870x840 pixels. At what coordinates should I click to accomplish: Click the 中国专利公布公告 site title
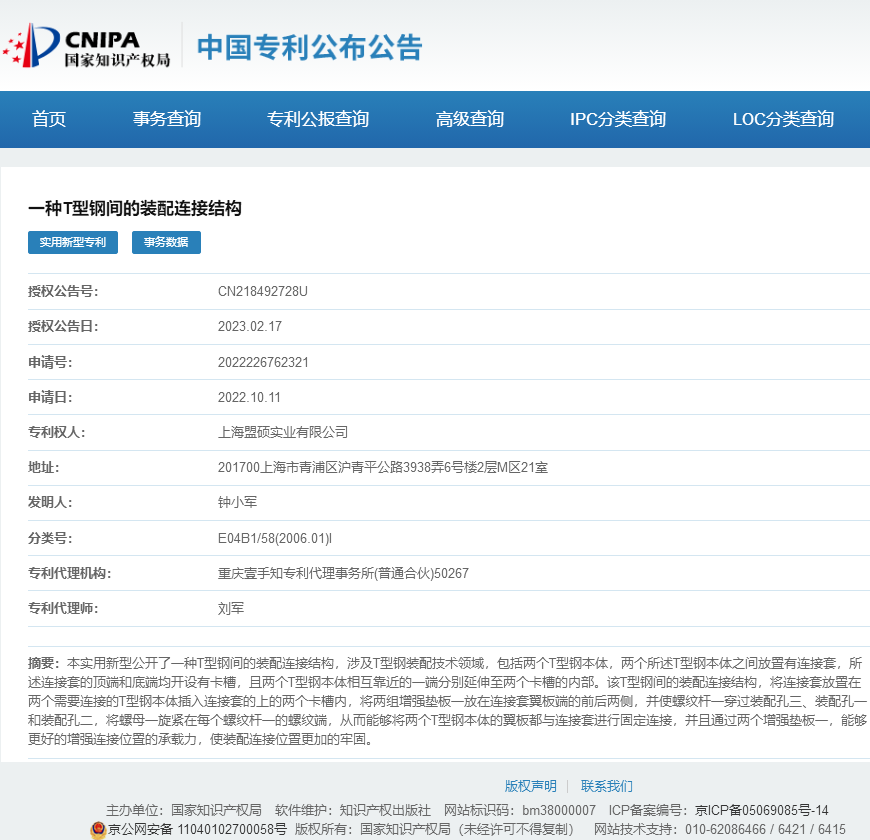pos(309,47)
